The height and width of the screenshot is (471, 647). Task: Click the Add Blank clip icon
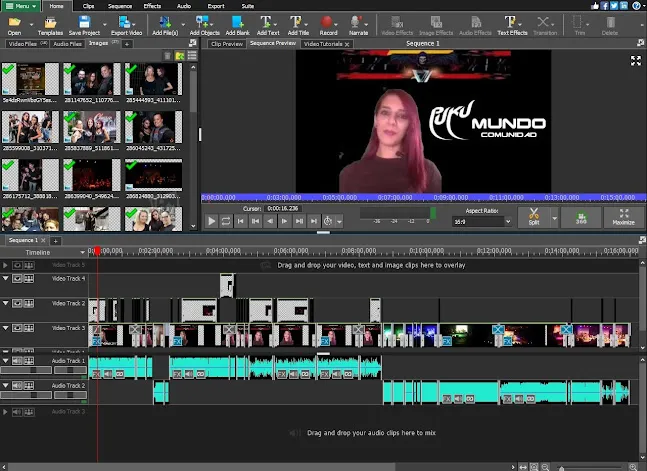(237, 24)
